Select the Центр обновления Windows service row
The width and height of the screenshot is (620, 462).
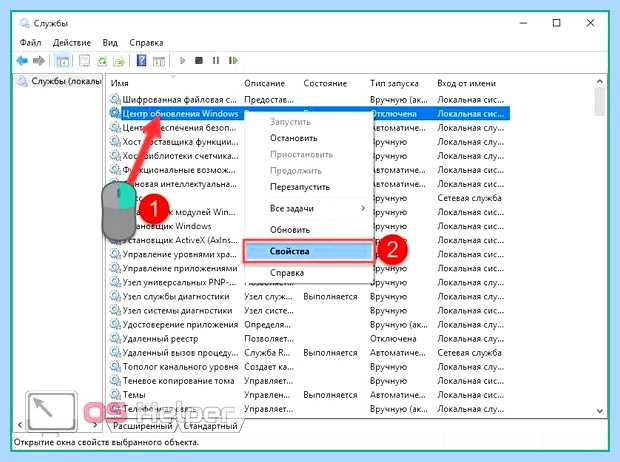tap(310, 114)
